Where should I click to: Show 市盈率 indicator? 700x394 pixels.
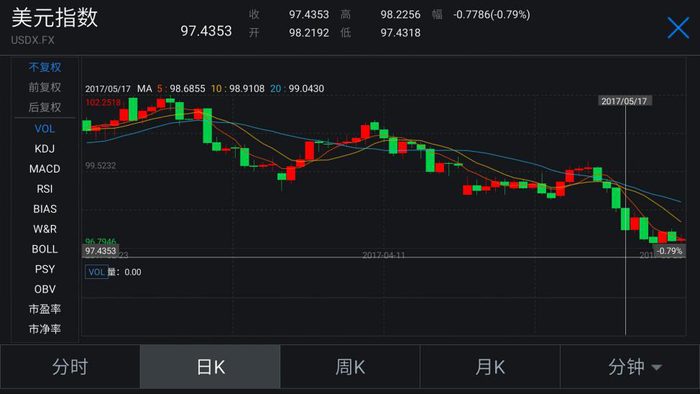tap(45, 309)
